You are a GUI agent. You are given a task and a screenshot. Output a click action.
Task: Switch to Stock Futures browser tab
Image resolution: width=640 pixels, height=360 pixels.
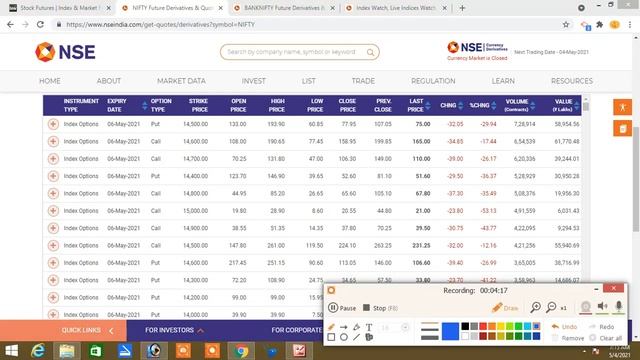[x=60, y=8]
